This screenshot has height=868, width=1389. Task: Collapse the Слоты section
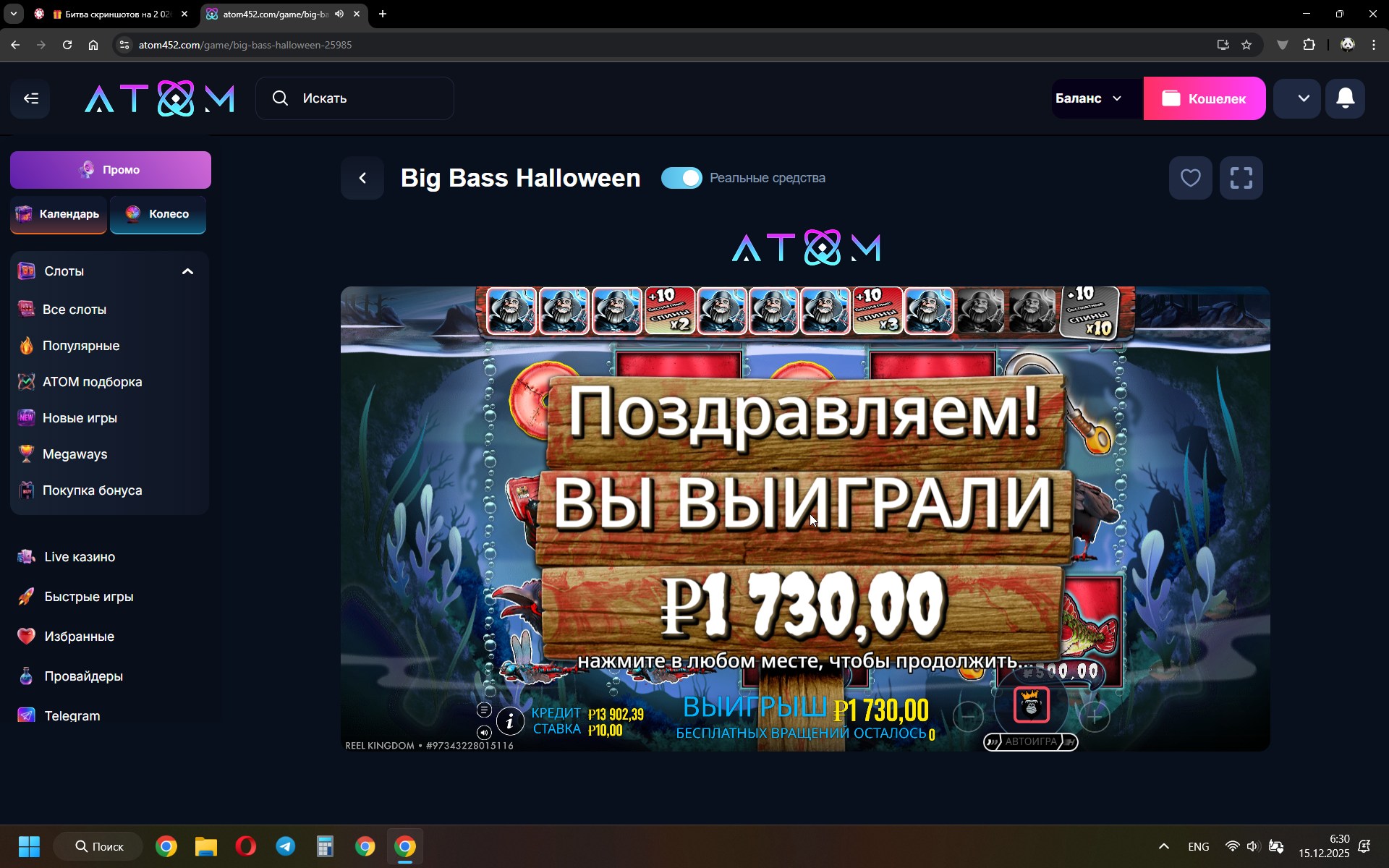click(x=187, y=271)
